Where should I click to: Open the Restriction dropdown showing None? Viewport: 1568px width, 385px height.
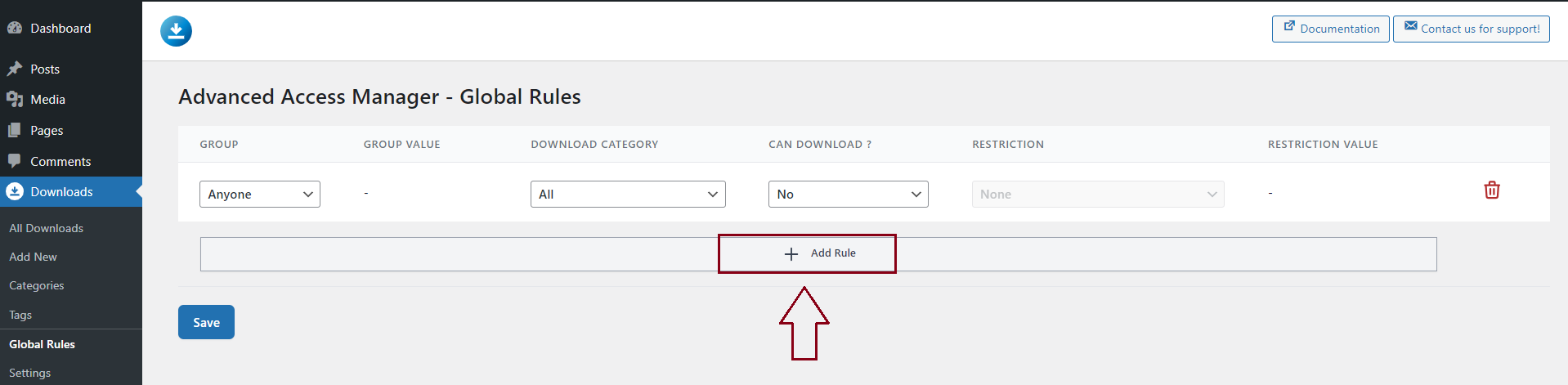(1098, 194)
